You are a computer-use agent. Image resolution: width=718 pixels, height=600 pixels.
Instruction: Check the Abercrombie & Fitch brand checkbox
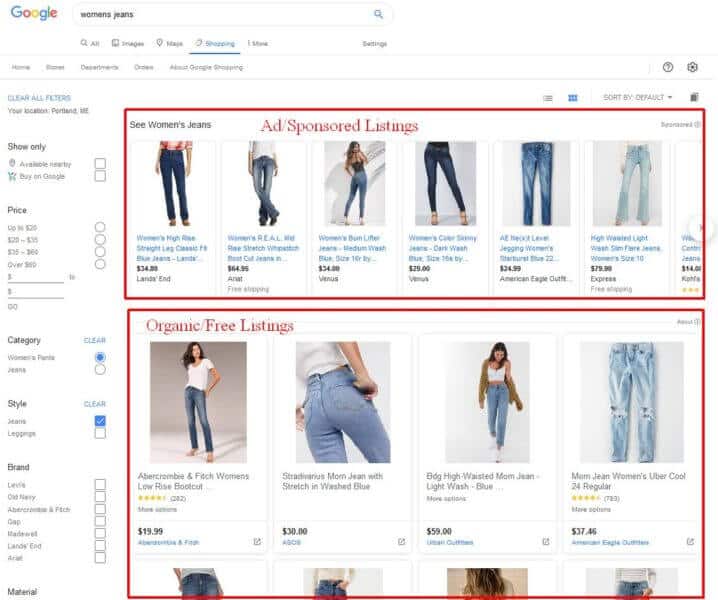100,509
